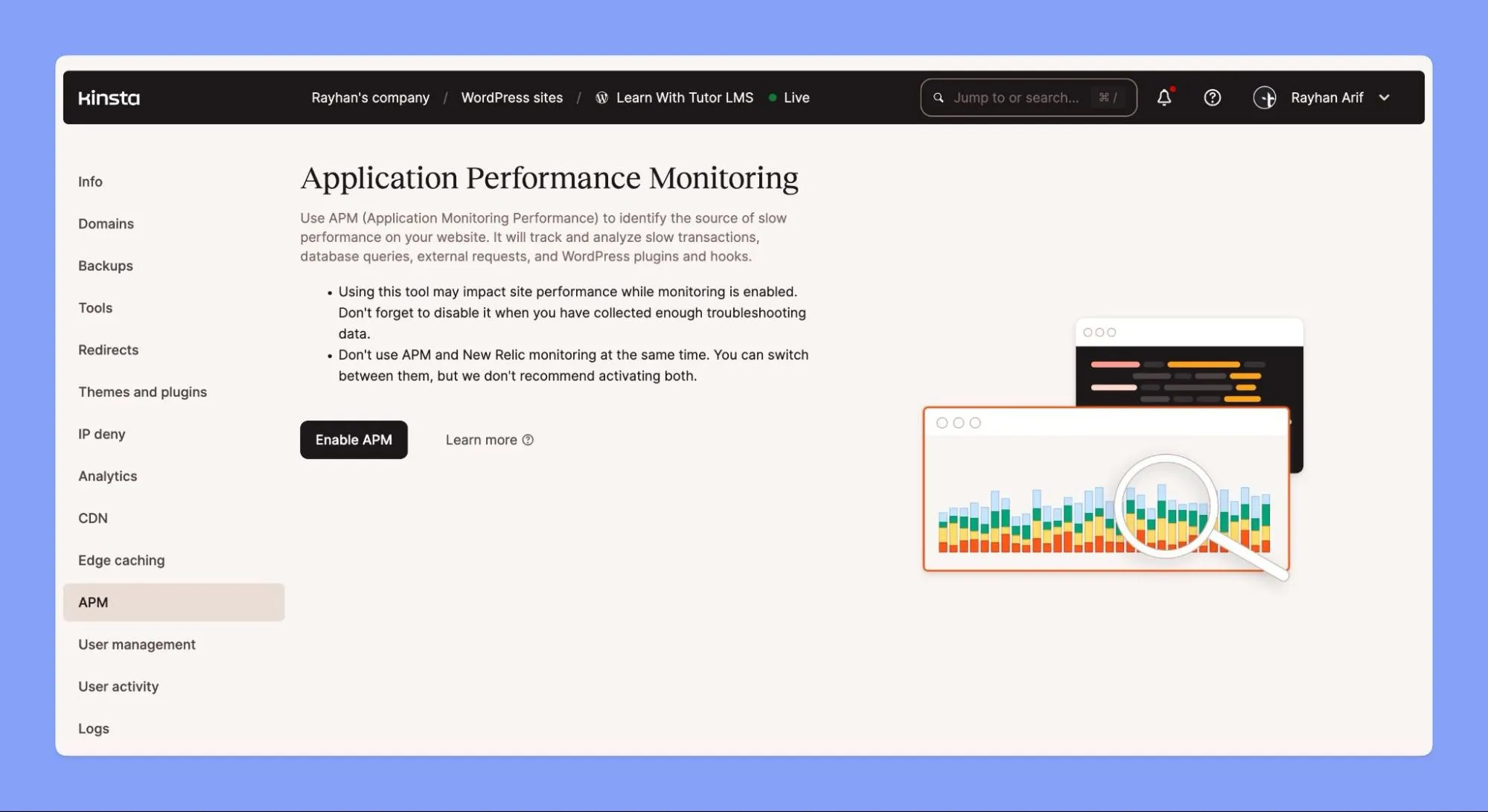Navigate to the Backups sidebar item
The height and width of the screenshot is (812, 1488).
(105, 265)
